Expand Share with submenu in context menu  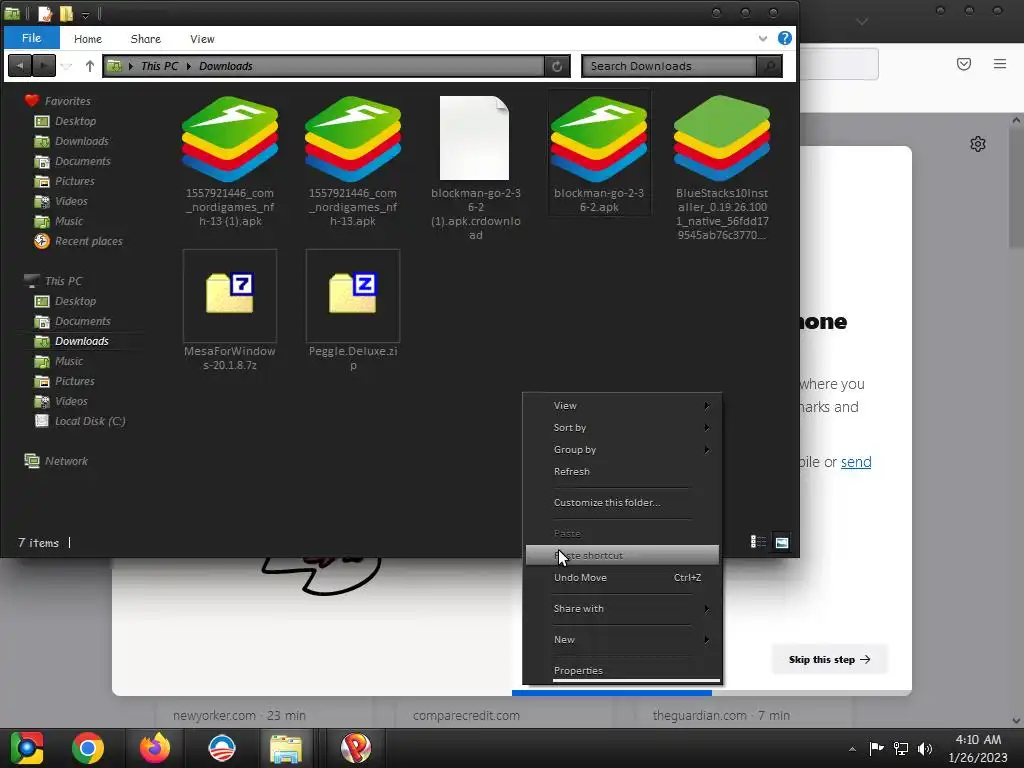click(622, 609)
